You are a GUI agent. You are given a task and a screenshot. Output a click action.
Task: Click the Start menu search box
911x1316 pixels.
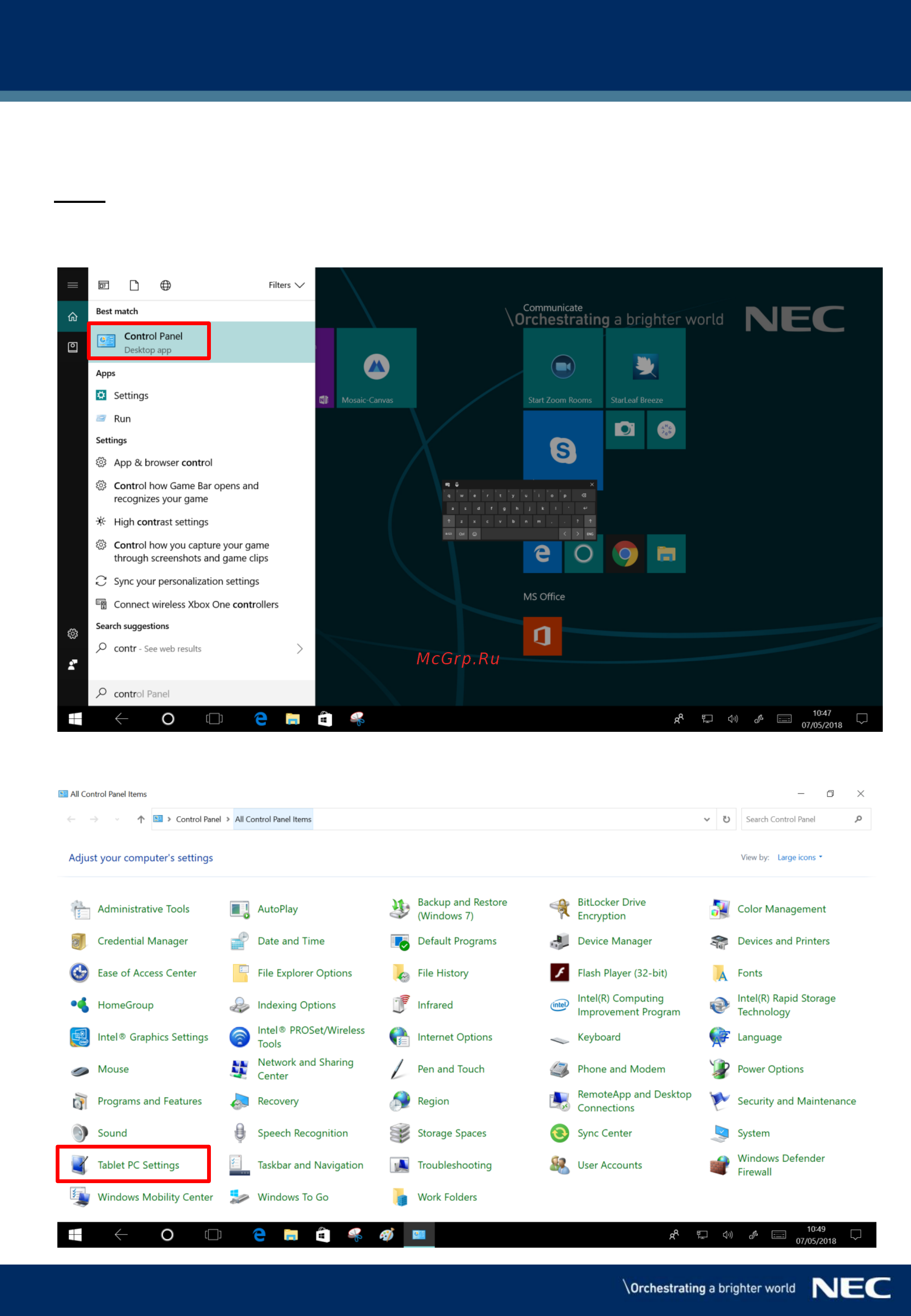coord(202,693)
